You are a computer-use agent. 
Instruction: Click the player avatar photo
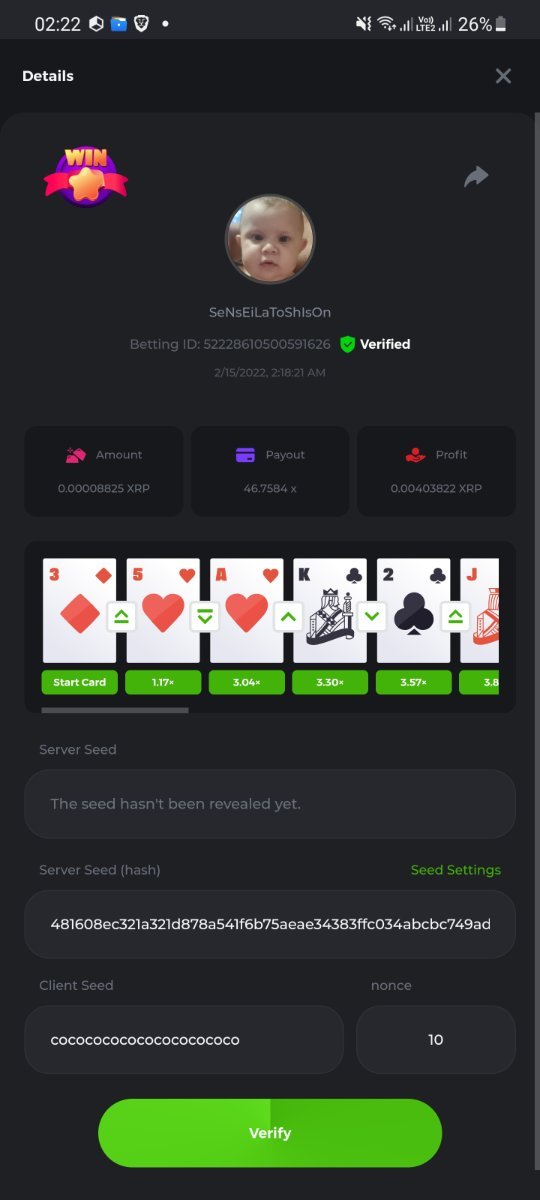(x=270, y=239)
